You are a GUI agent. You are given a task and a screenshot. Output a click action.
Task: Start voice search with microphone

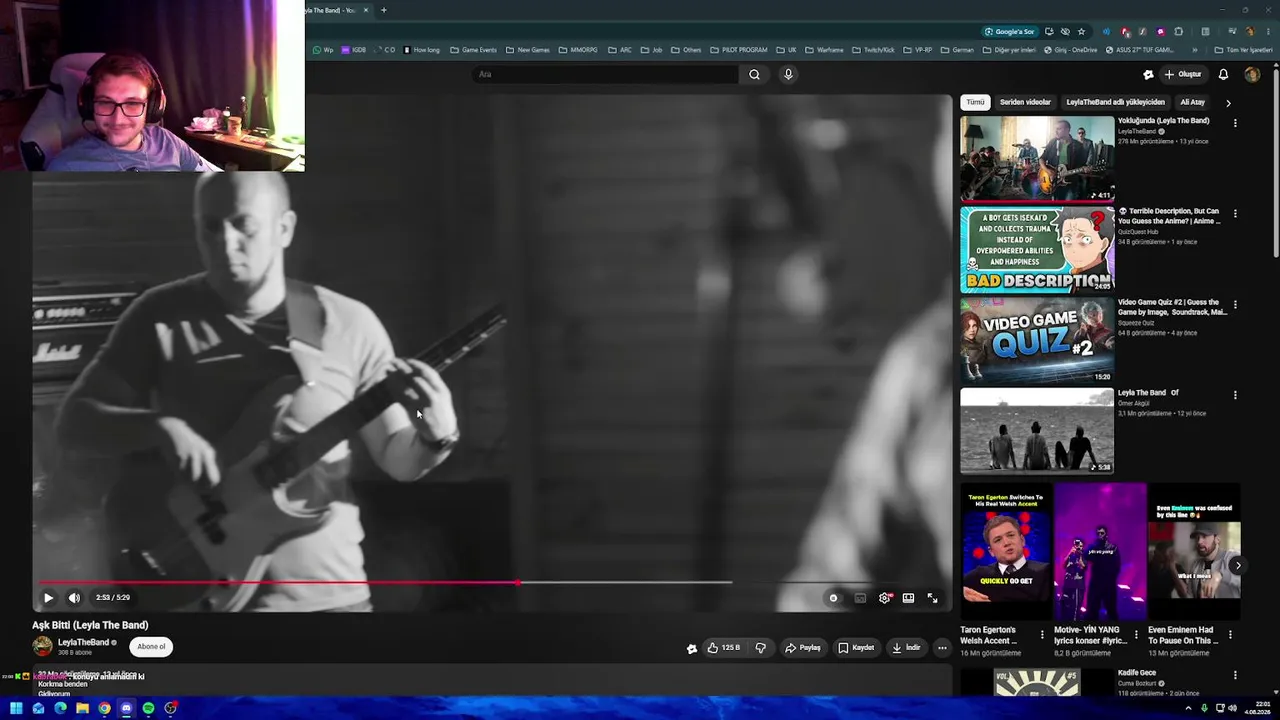pos(788,74)
